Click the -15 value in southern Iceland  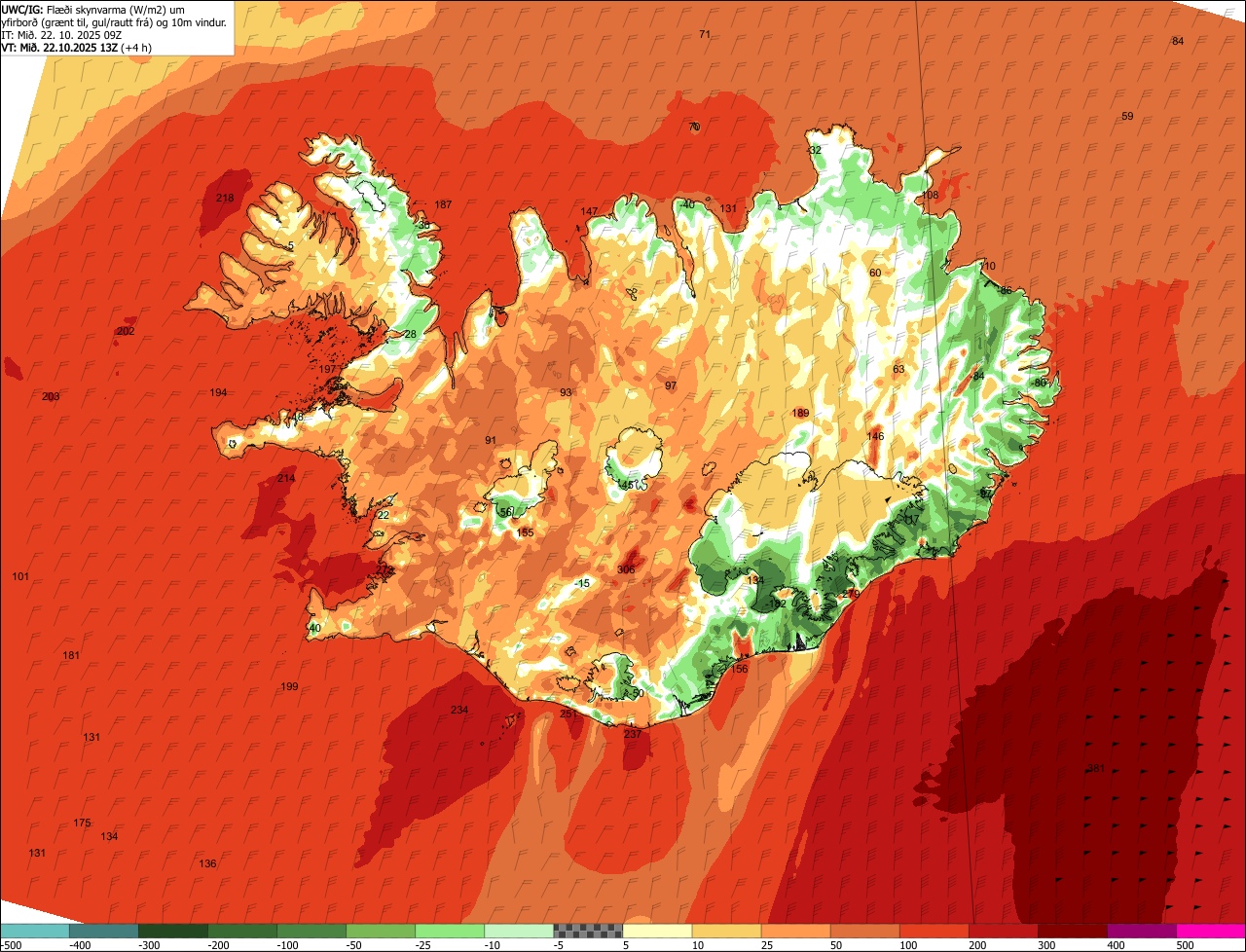(x=582, y=583)
